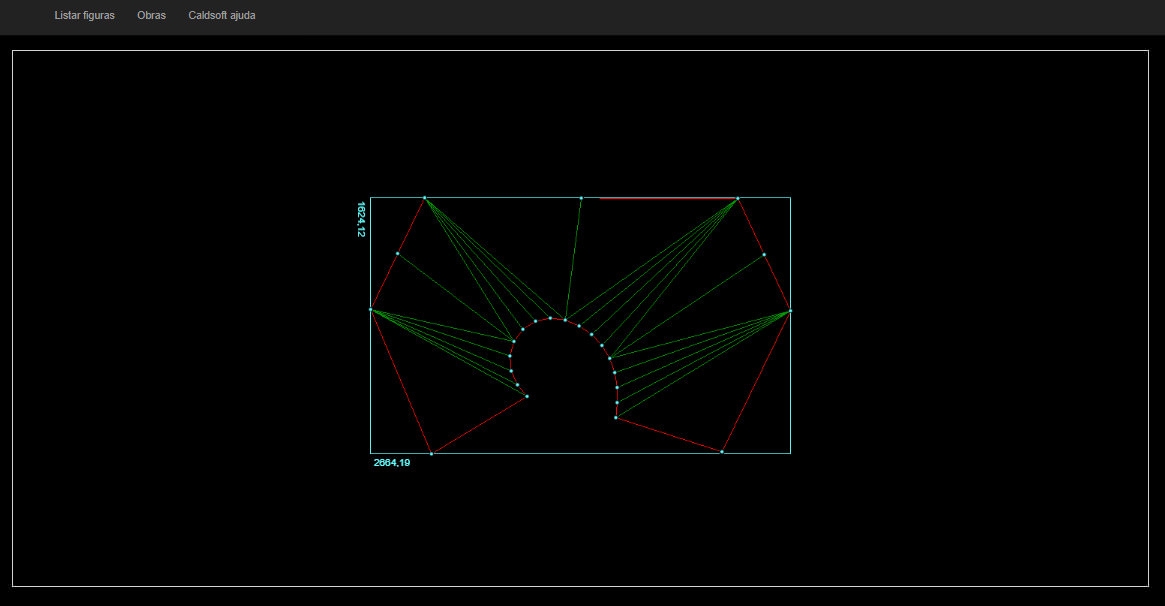Select the leftmost vertex on bounding box
Screen dimensions: 1165x606
[371, 310]
